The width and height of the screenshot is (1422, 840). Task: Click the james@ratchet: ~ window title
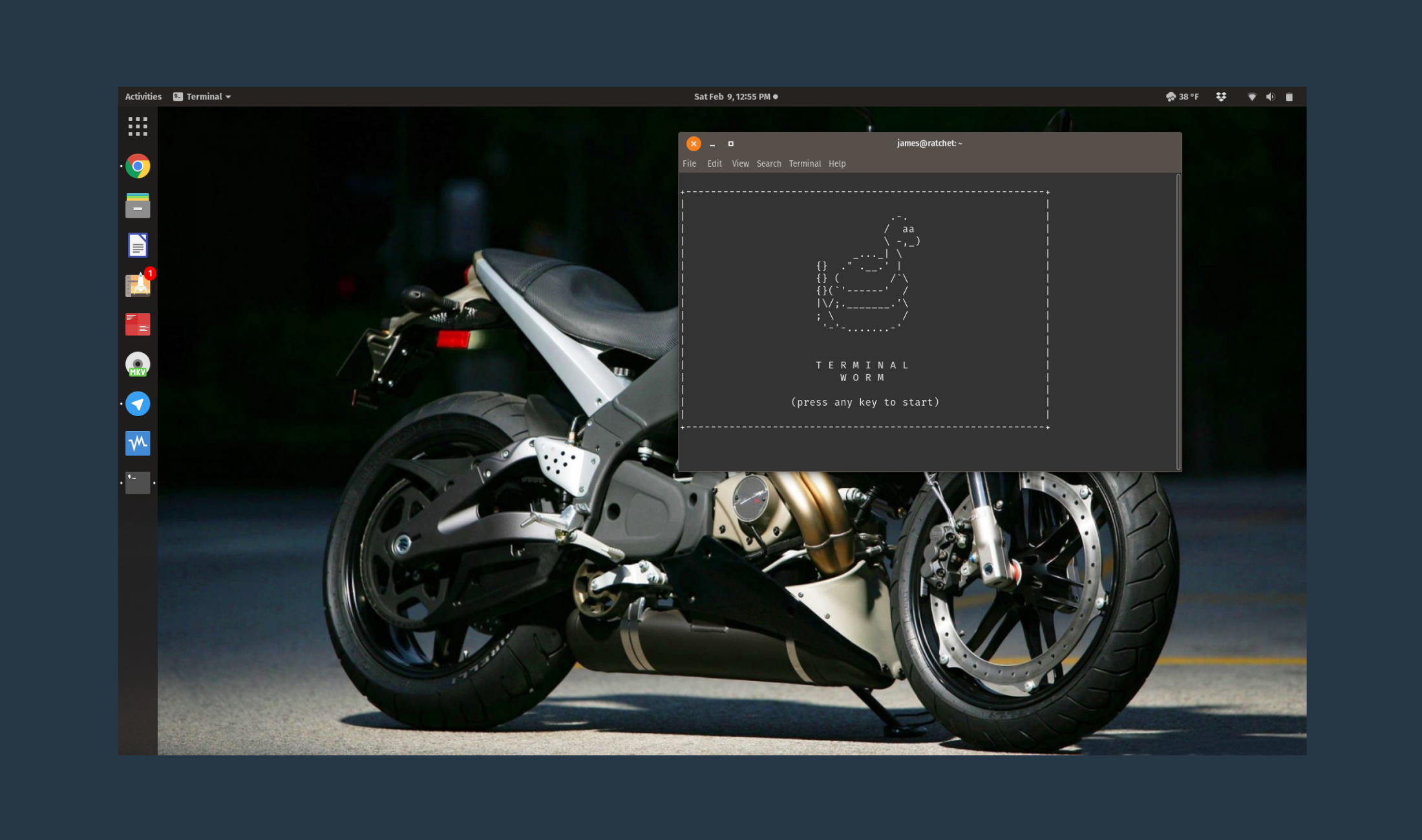tap(929, 143)
